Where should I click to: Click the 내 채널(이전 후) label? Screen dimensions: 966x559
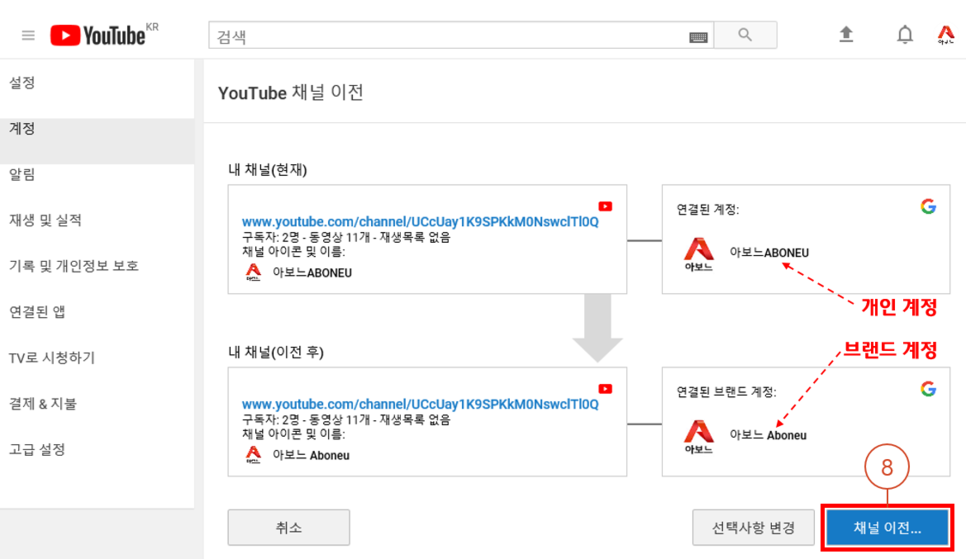tap(276, 352)
